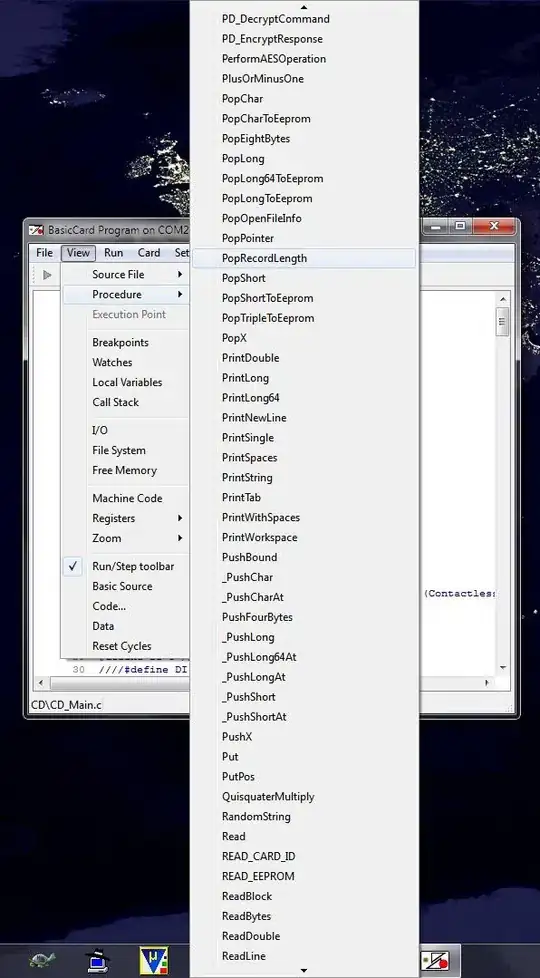
Task: Open the File System view
Action: tap(118, 450)
